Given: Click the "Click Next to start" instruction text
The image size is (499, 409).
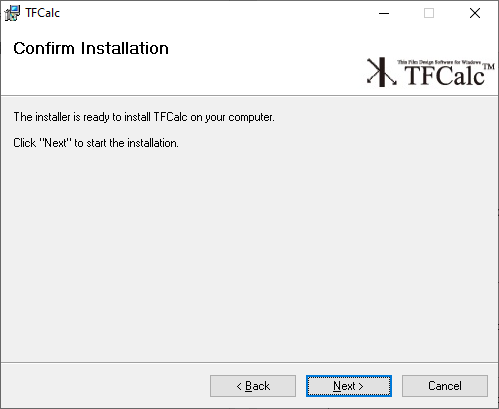Looking at the screenshot, I should pos(96,143).
